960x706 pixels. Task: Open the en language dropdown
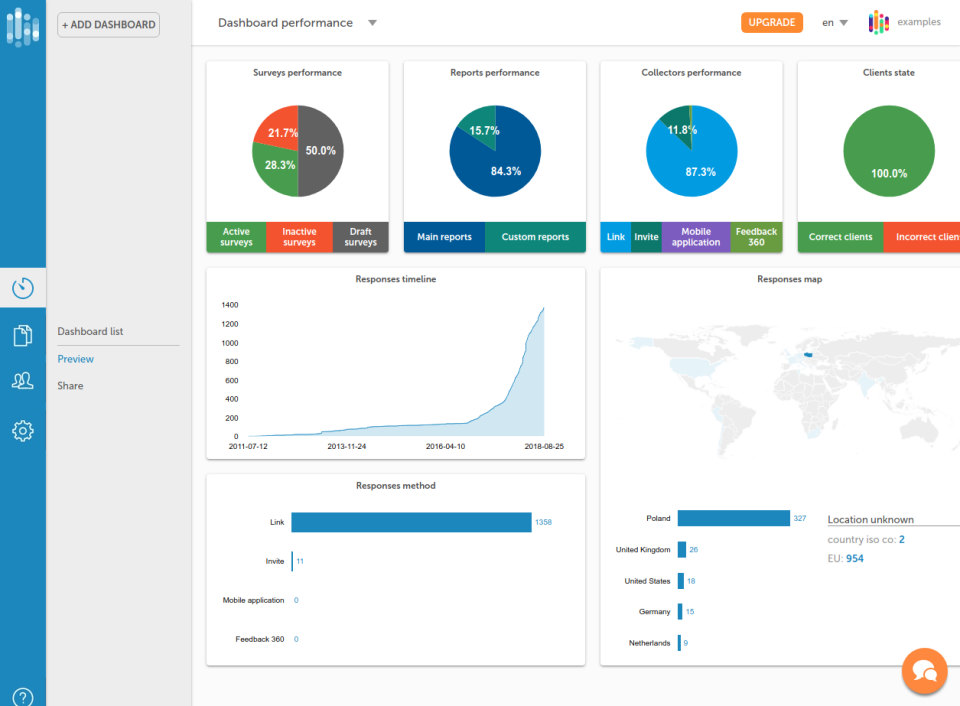[x=834, y=23]
